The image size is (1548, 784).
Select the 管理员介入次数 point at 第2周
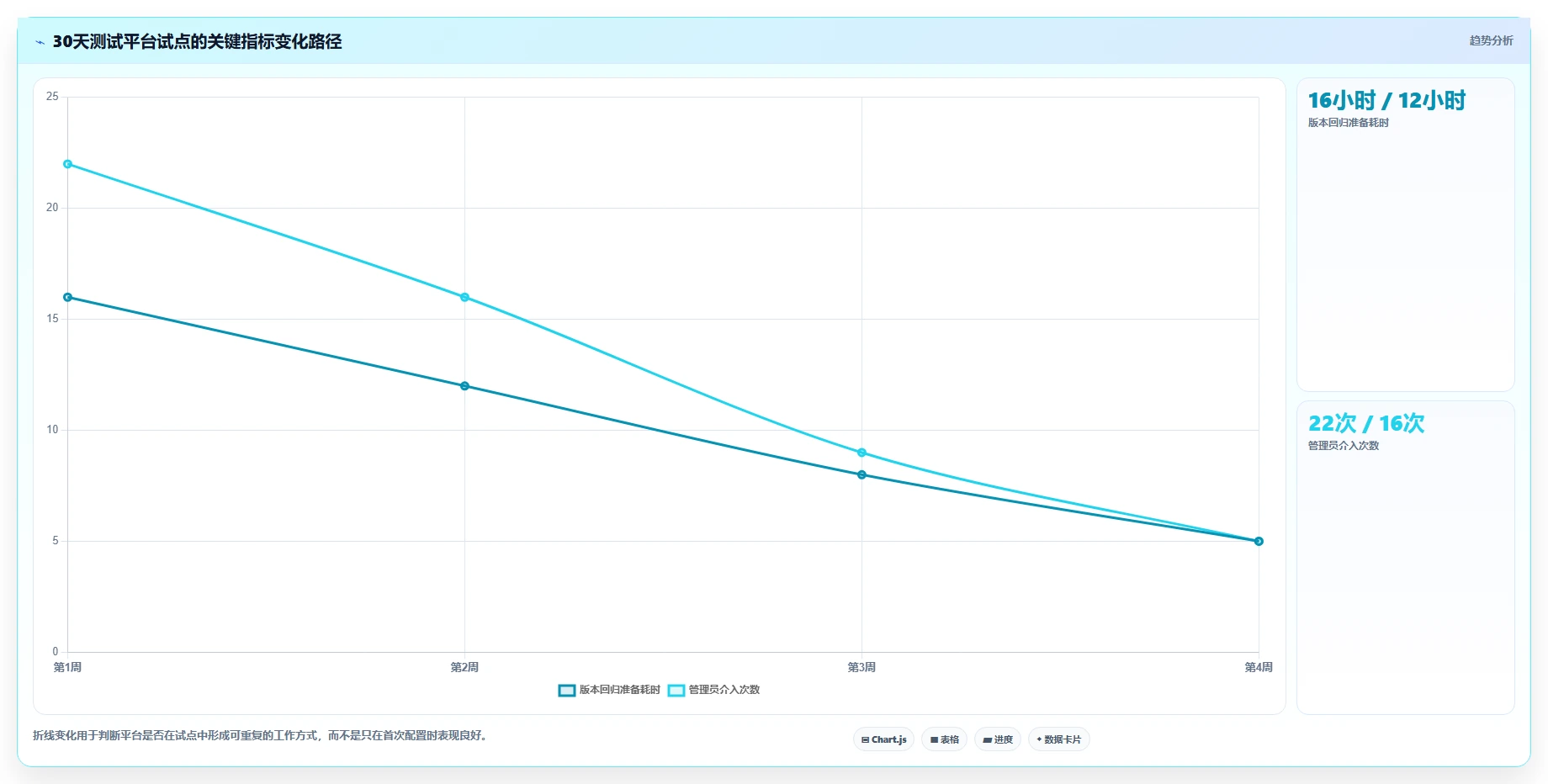(464, 297)
